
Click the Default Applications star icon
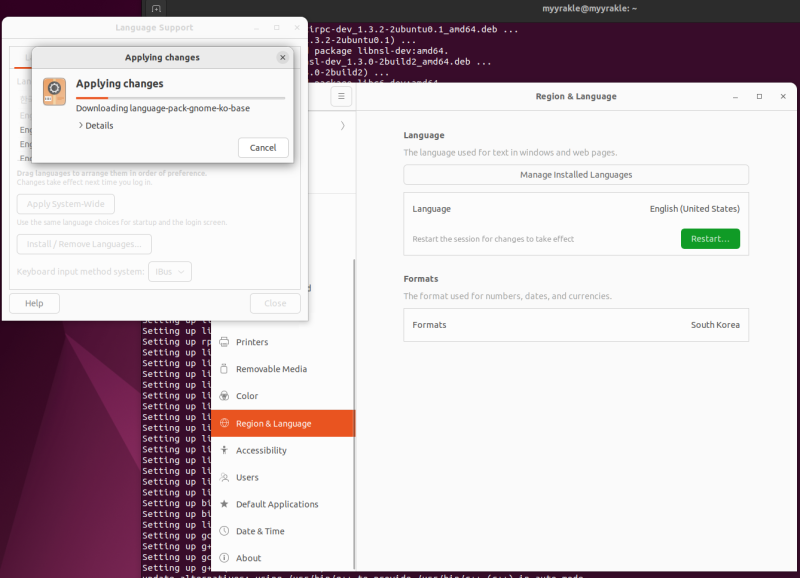tap(225, 504)
